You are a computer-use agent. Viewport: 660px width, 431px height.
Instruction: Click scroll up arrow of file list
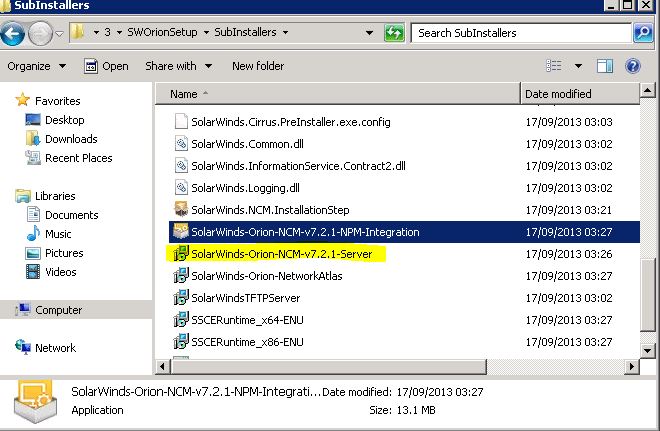(647, 90)
